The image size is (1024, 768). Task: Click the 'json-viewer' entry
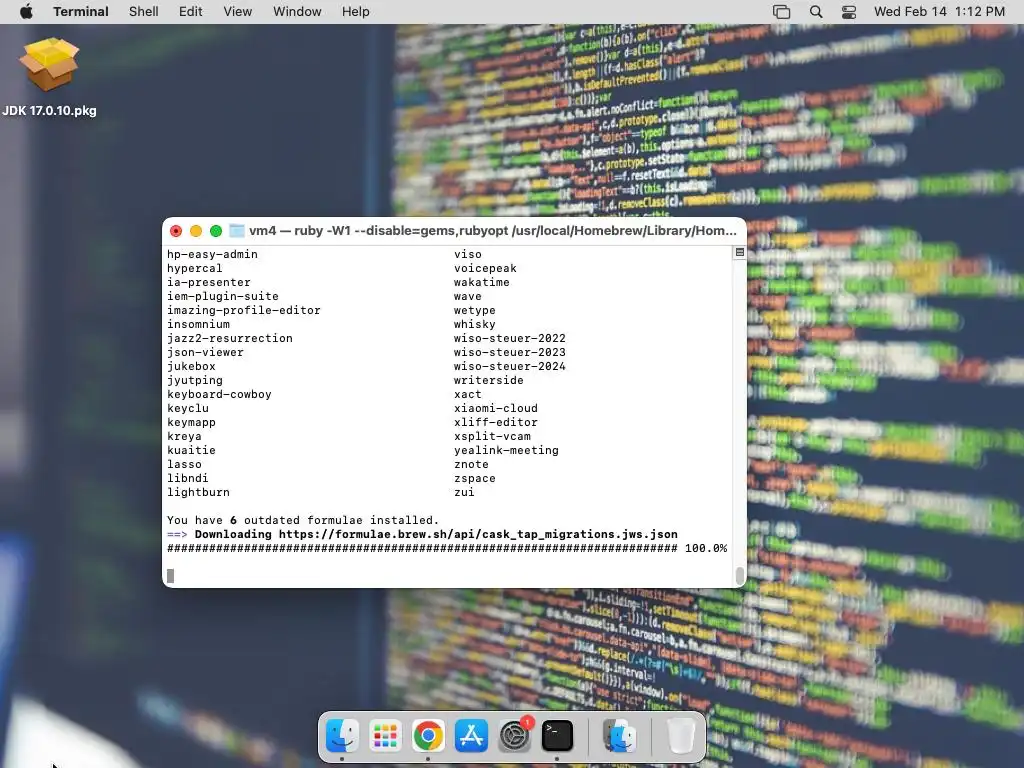(x=205, y=353)
